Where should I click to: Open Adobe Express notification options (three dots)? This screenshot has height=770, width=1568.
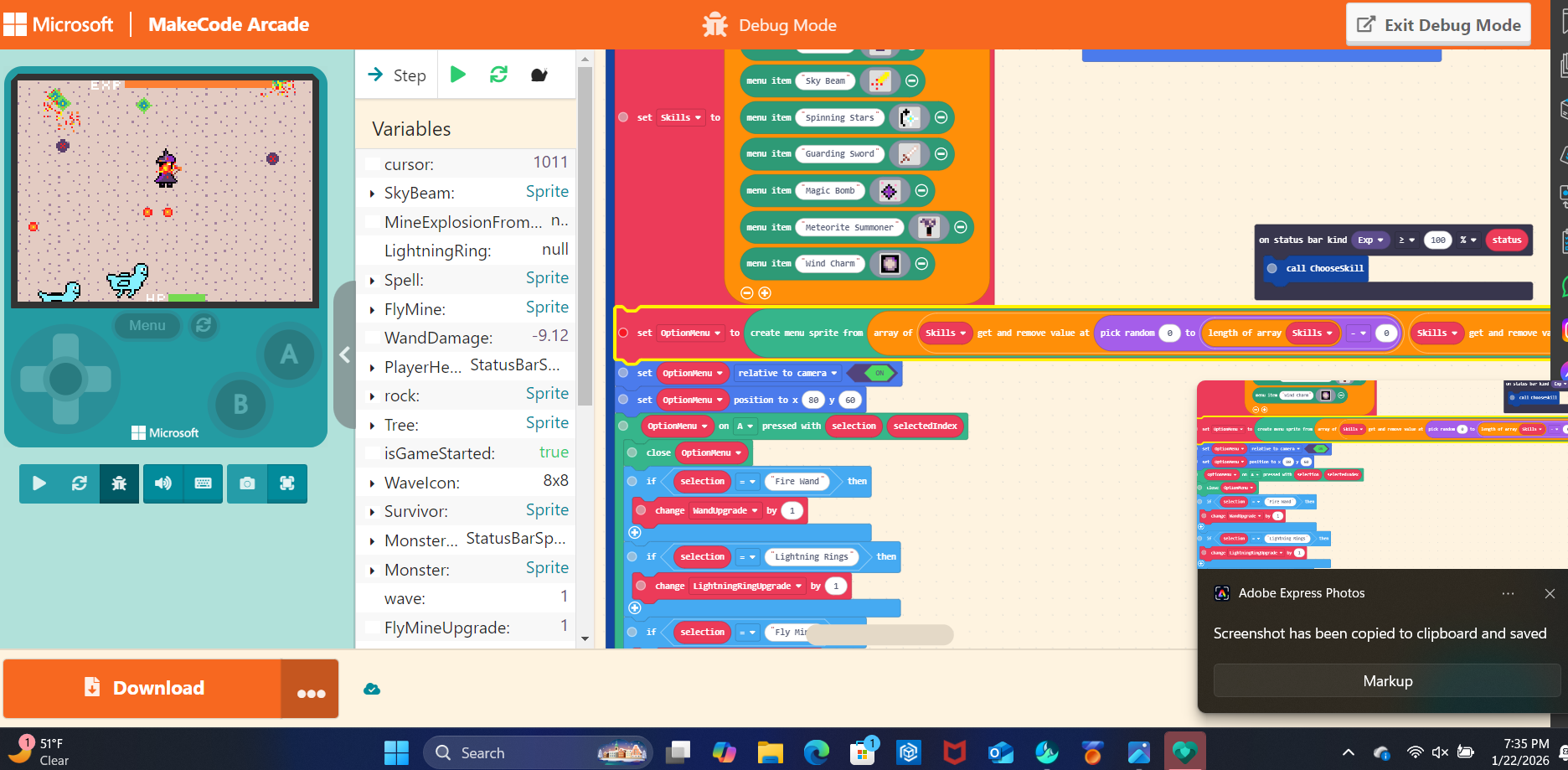[x=1508, y=593]
